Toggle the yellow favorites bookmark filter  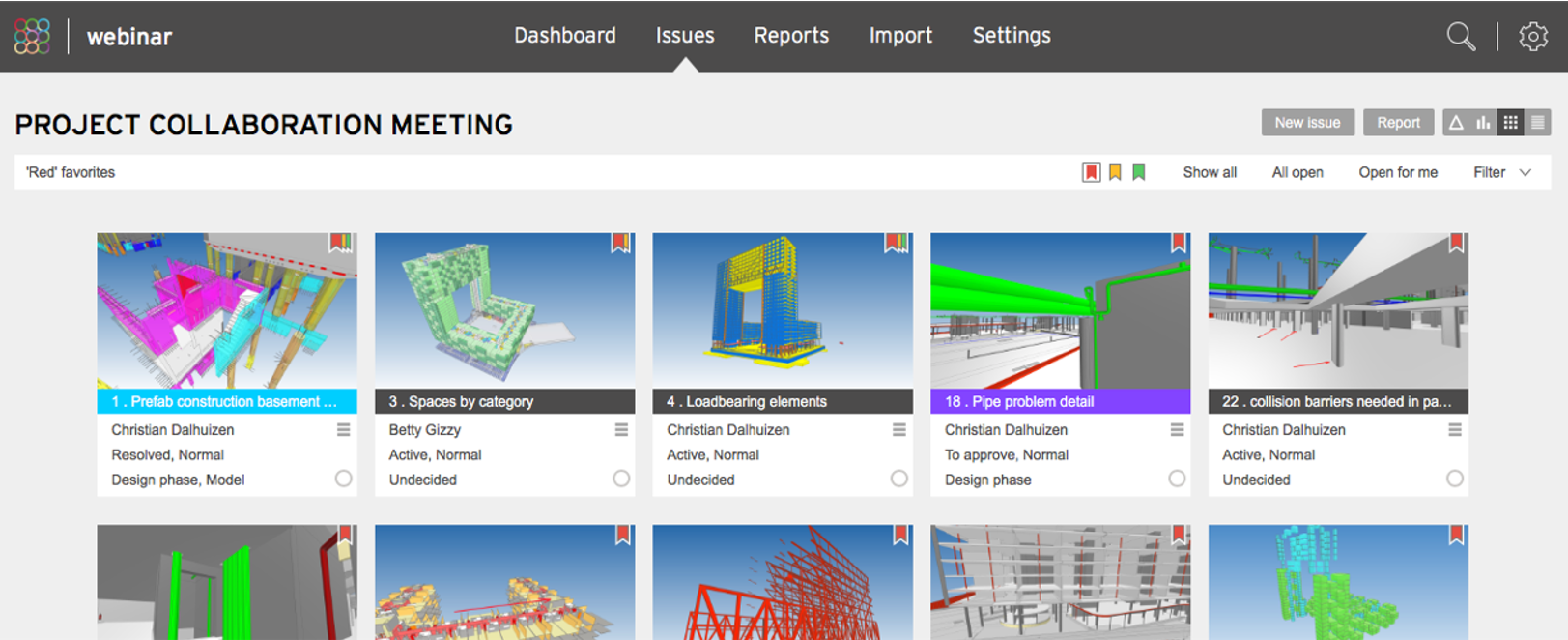pos(1115,172)
